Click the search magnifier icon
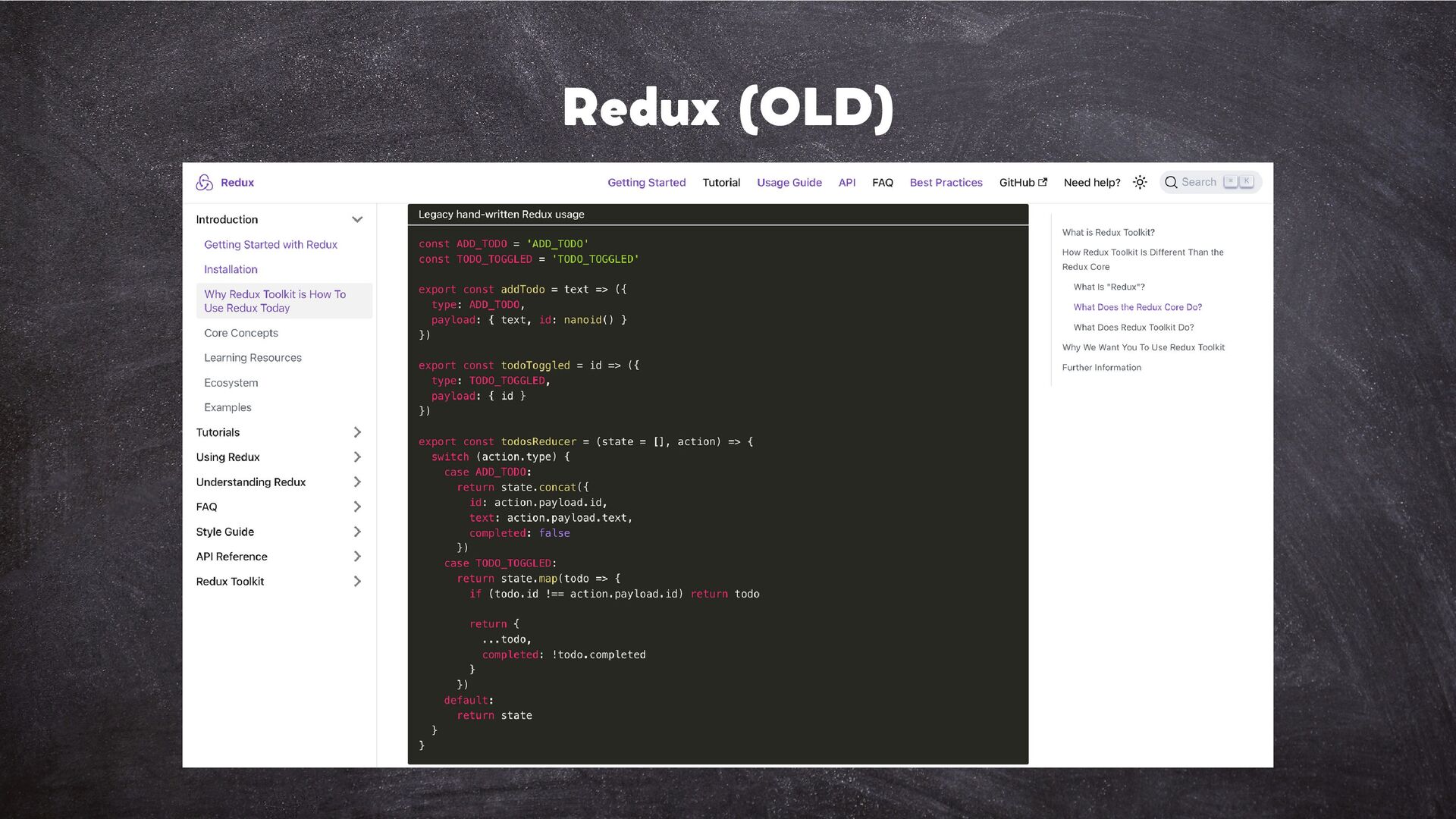The image size is (1456, 819). [1171, 182]
